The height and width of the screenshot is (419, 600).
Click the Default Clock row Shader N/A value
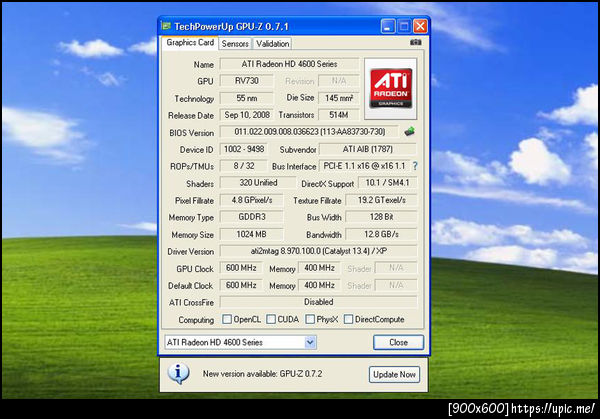pos(396,285)
